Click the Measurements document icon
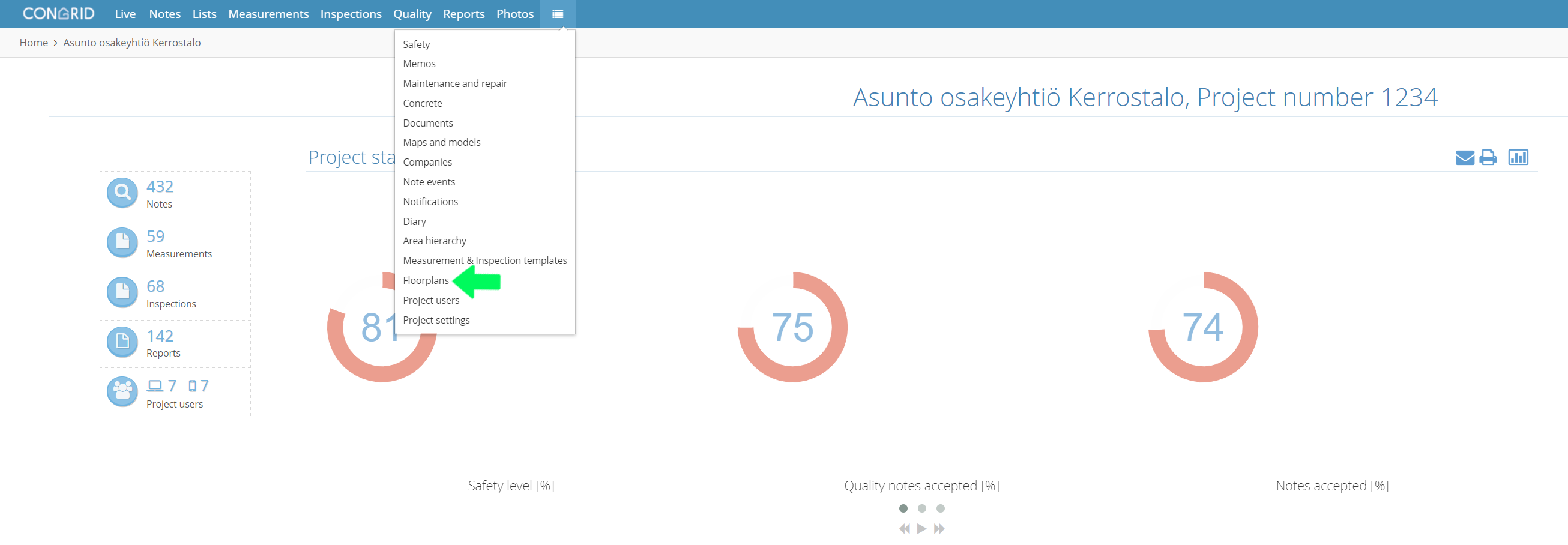Screen dimensions: 1568x545 click(122, 243)
